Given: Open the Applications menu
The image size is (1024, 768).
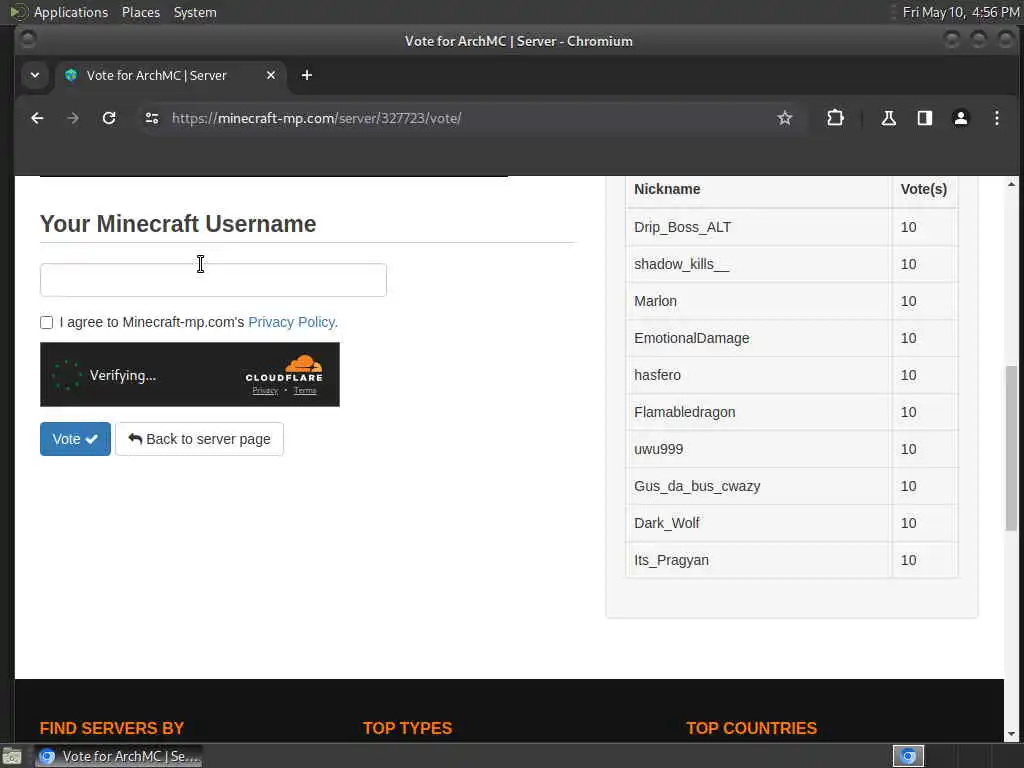Looking at the screenshot, I should (x=71, y=12).
